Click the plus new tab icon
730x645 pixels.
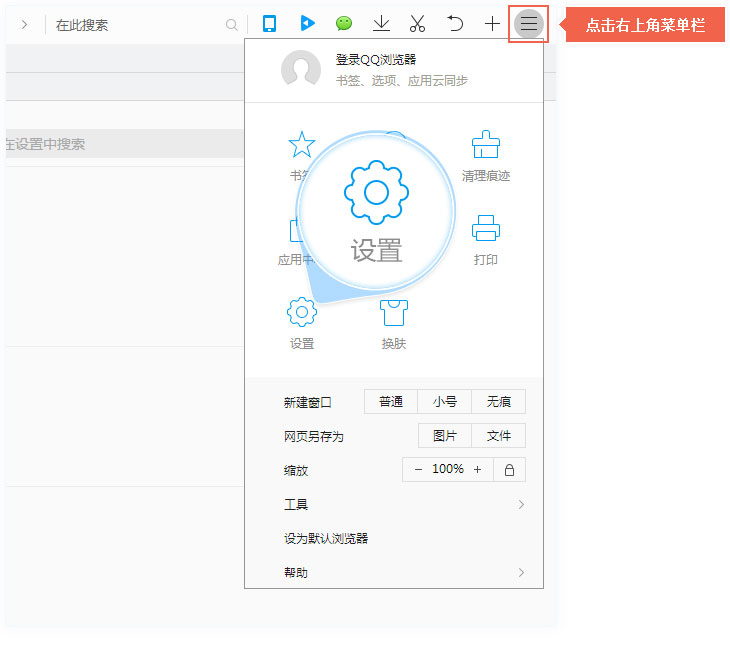click(x=492, y=23)
